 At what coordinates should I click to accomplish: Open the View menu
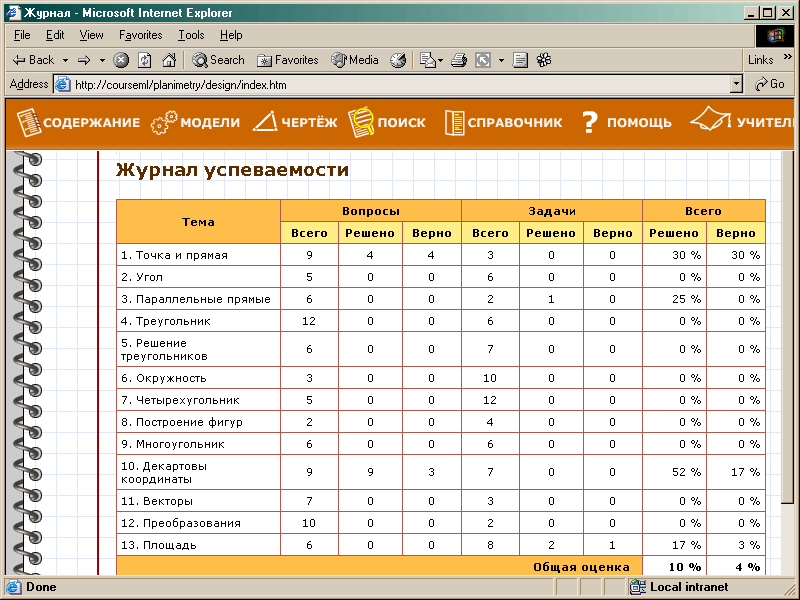pyautogui.click(x=91, y=35)
